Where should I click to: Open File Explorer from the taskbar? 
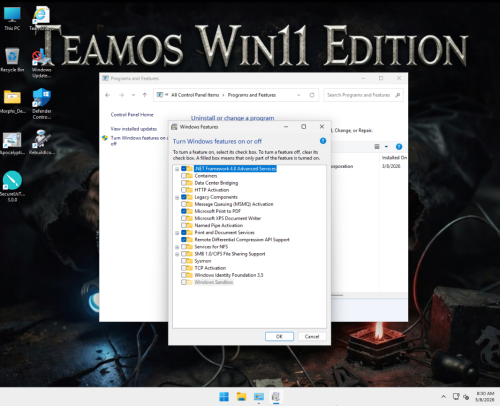pyautogui.click(x=241, y=397)
